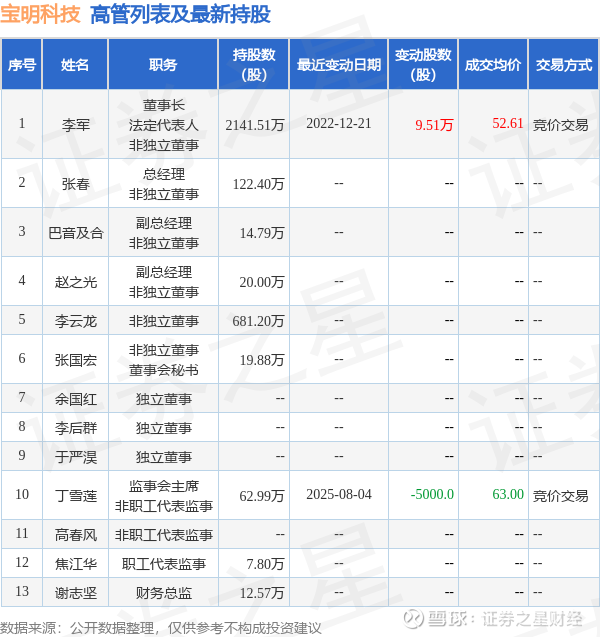Click the name 高春风
This screenshot has height=637, width=600.
point(76,535)
